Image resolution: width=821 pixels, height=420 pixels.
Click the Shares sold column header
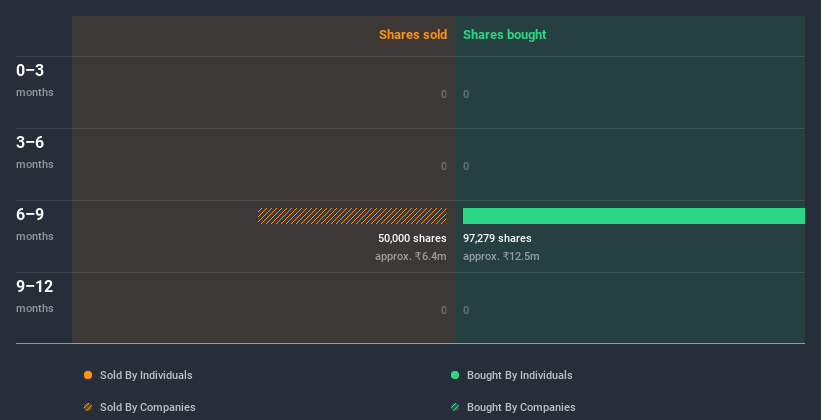[413, 35]
